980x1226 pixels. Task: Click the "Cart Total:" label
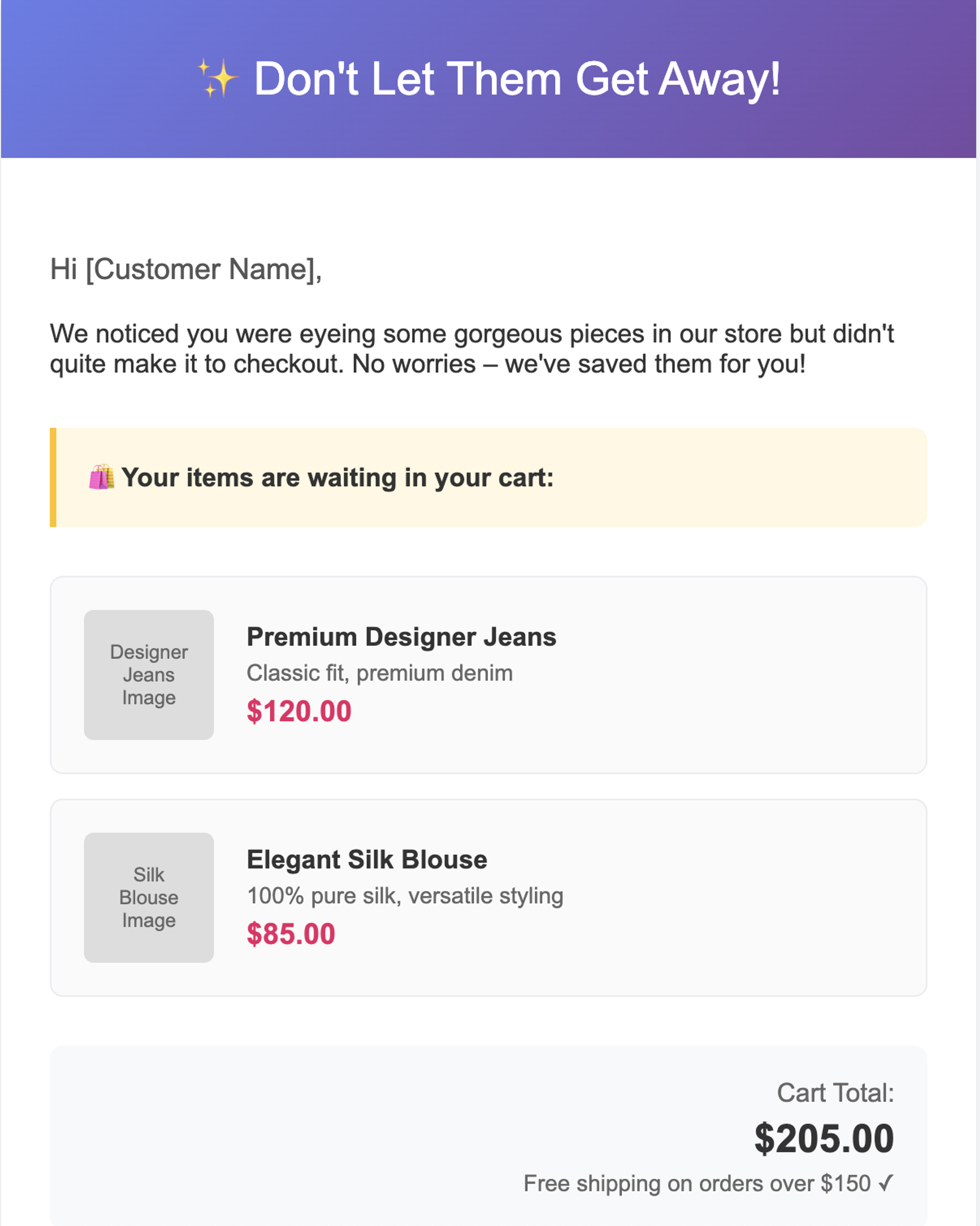tap(835, 1093)
